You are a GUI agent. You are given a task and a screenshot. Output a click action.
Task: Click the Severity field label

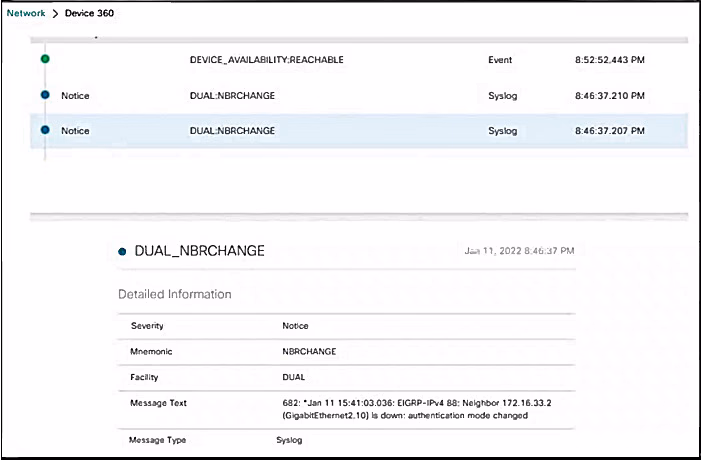point(147,326)
